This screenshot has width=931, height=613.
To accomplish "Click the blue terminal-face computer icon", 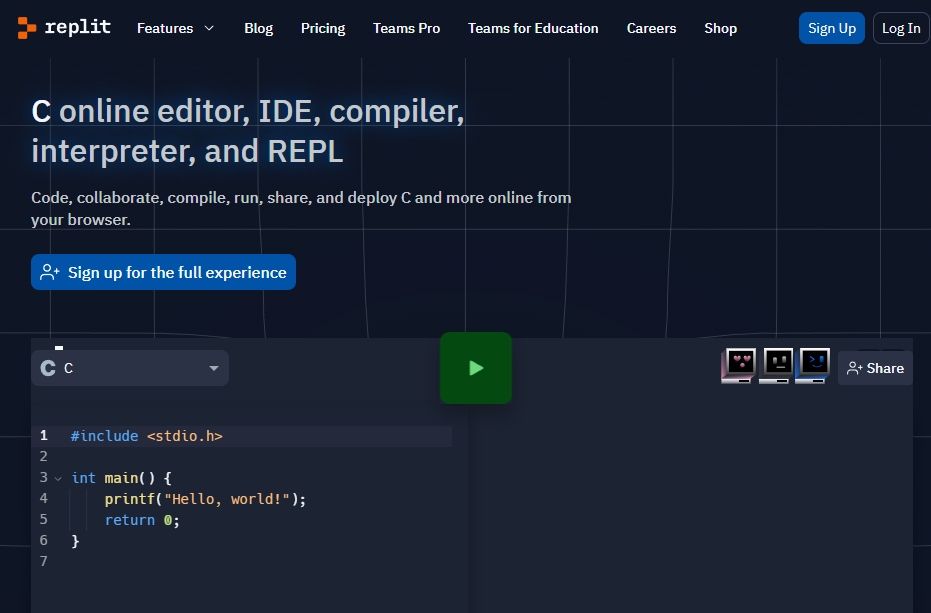I will tap(813, 365).
